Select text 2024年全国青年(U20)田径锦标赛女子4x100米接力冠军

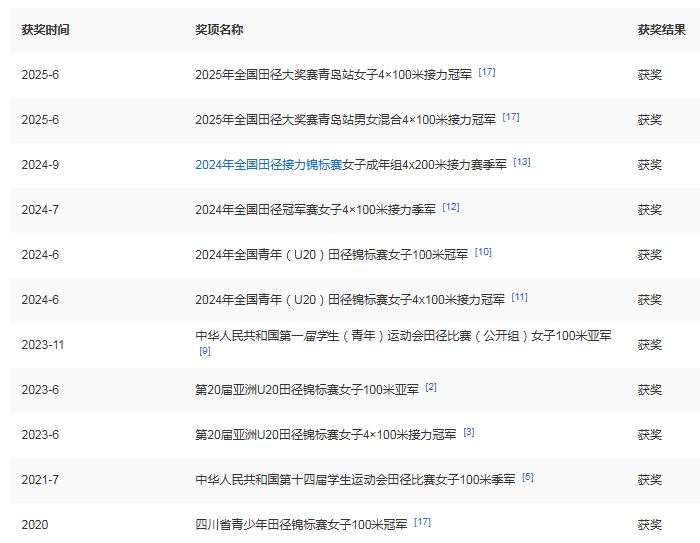[350, 300]
